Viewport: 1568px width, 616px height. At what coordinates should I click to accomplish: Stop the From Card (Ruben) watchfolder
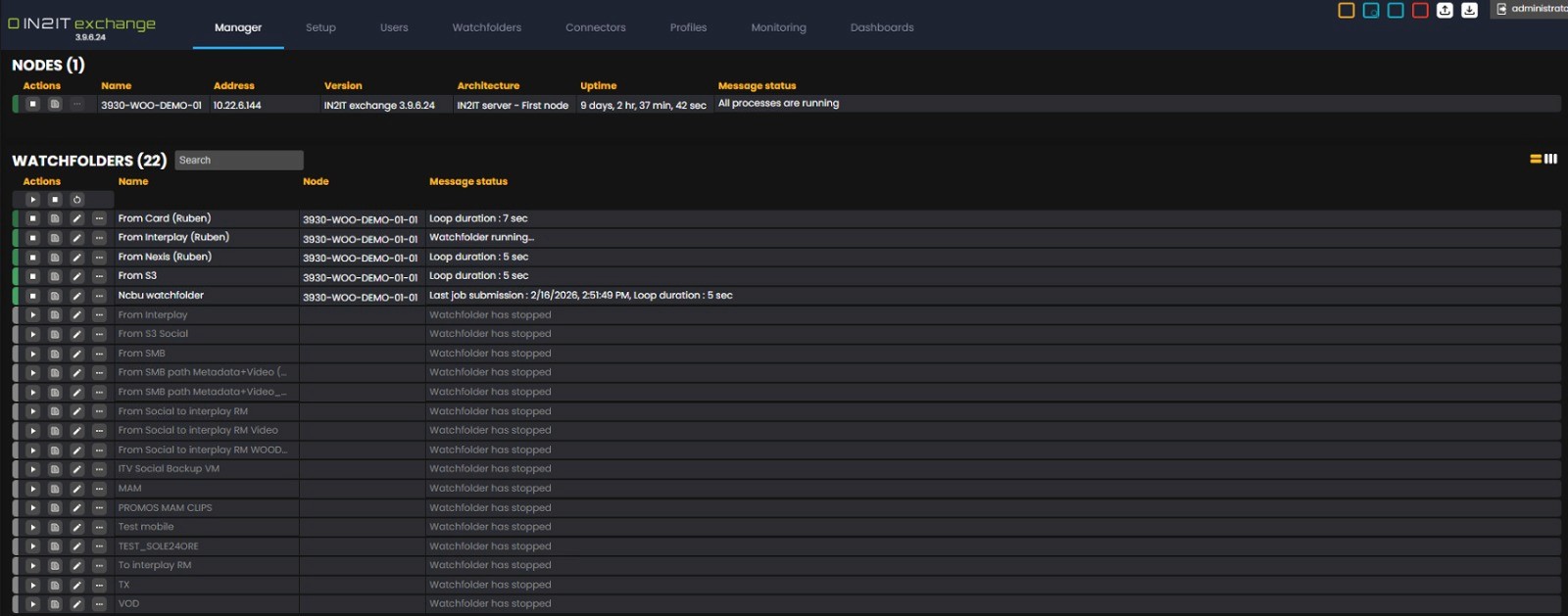pyautogui.click(x=32, y=218)
